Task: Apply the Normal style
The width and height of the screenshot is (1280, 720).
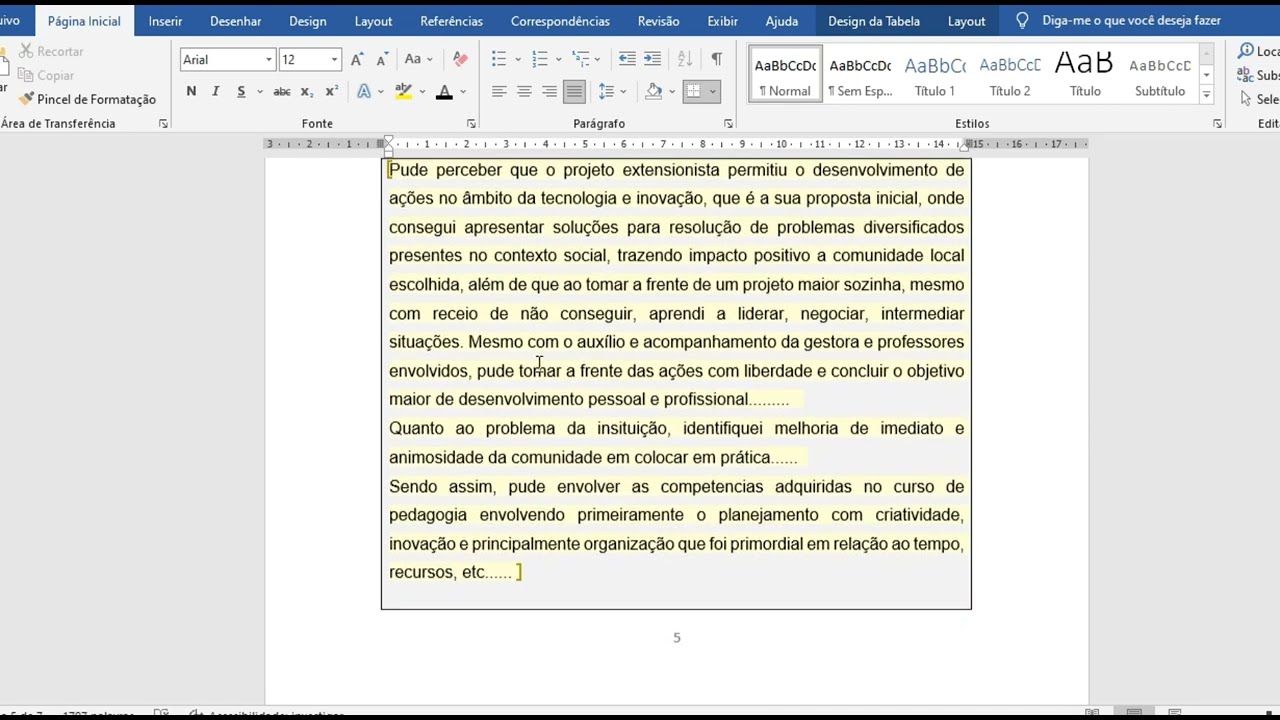Action: click(x=785, y=74)
